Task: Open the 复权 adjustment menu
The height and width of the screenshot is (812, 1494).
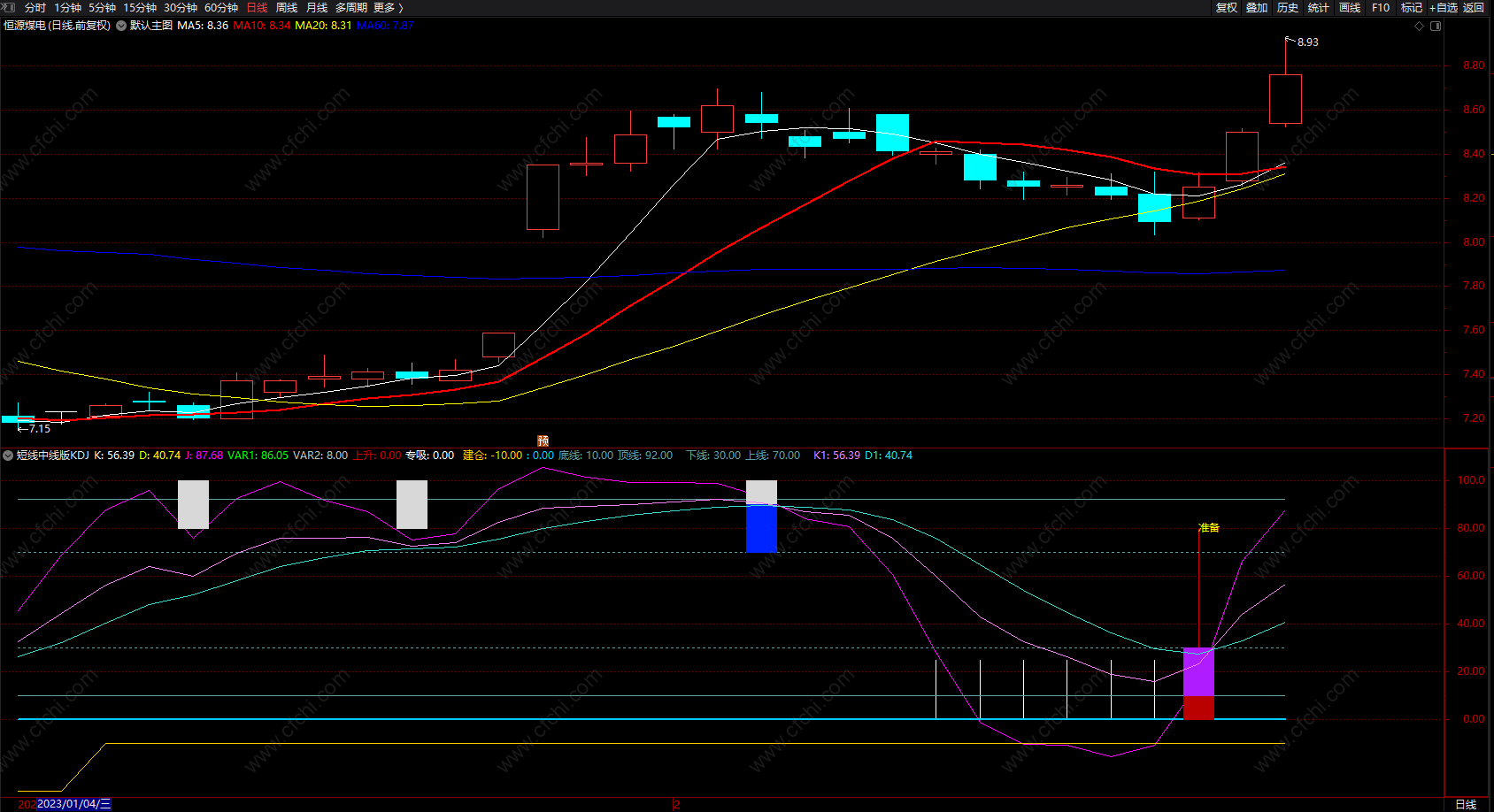Action: point(1227,7)
